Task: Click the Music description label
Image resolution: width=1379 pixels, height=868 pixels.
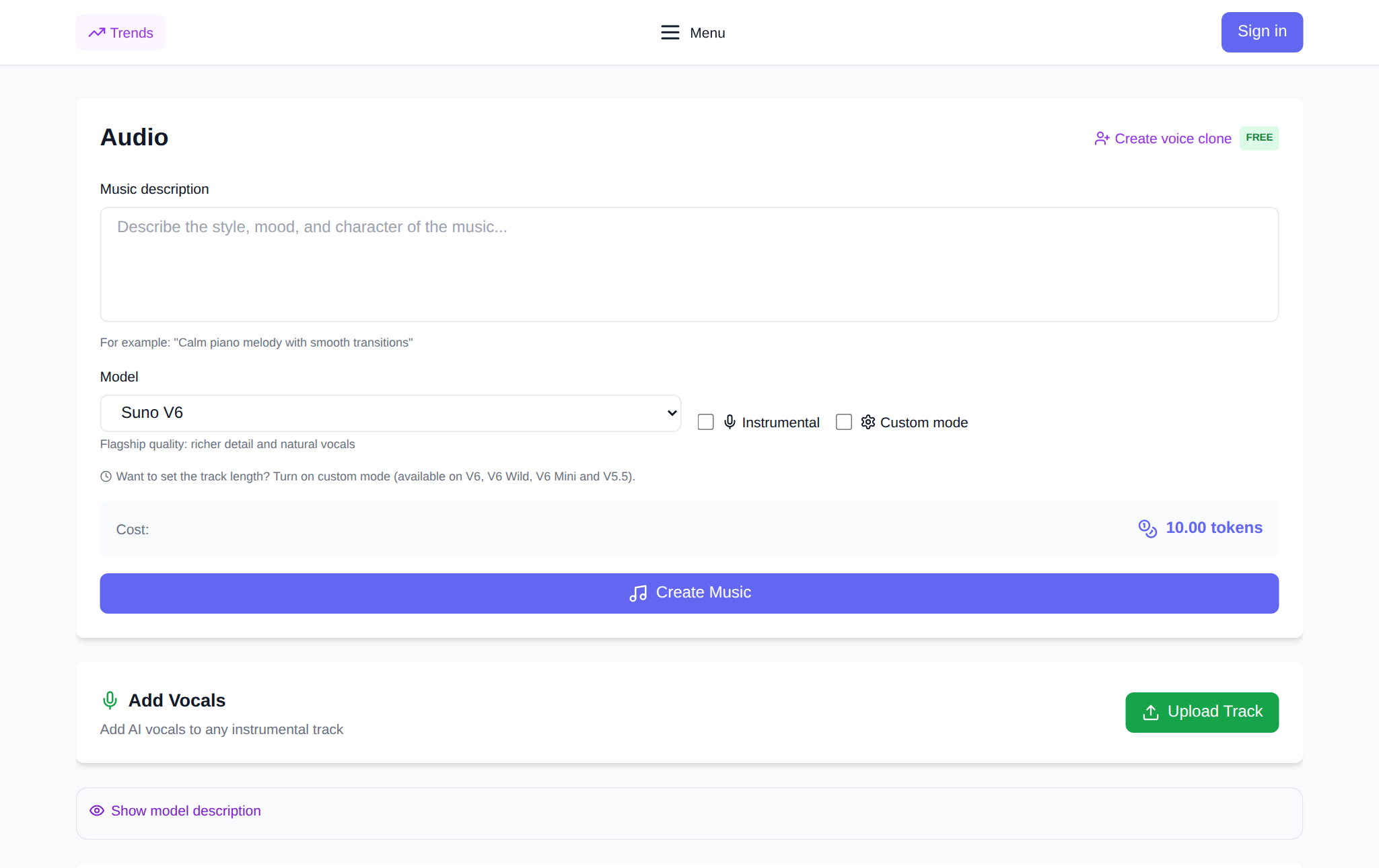Action: pos(154,189)
